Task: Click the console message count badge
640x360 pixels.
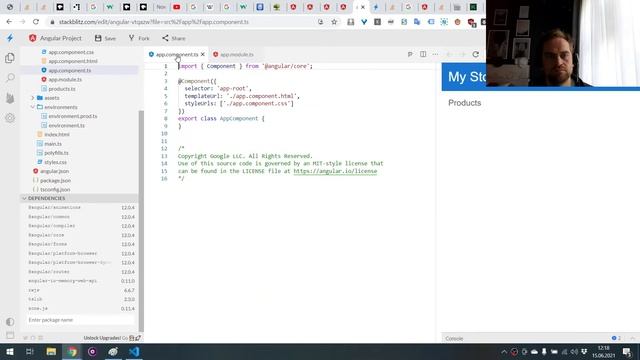Action: coord(616,338)
